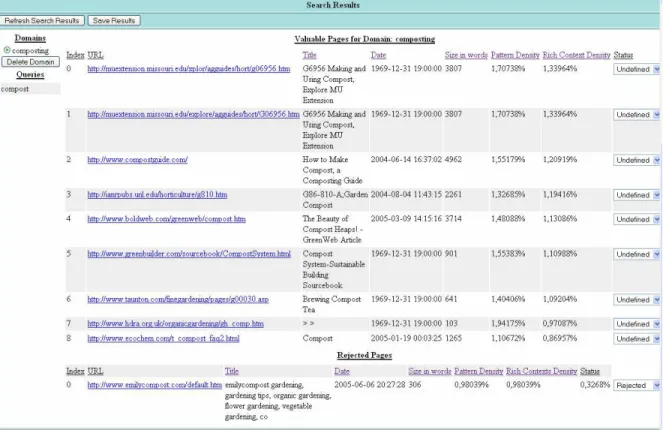Sort rejected pages by Rich Contents Density
Image resolution: width=663 pixels, height=430 pixels.
pos(541,371)
